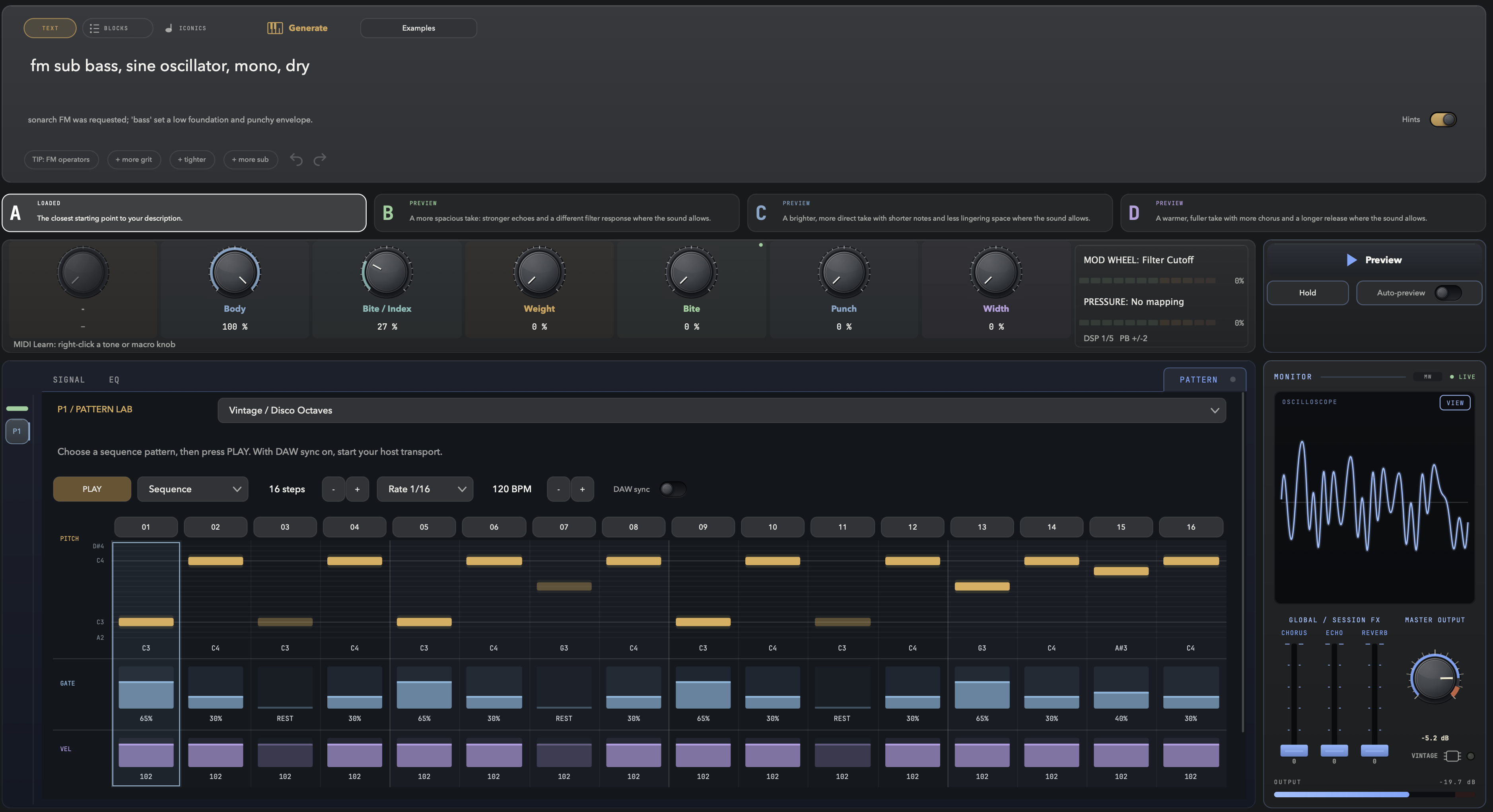Click the MOD WHEEL: Filter Cutoff mapping

pos(1138,260)
